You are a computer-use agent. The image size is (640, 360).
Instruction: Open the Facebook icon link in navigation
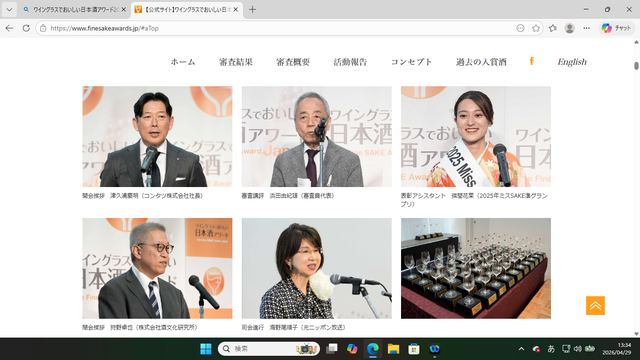[x=531, y=61]
